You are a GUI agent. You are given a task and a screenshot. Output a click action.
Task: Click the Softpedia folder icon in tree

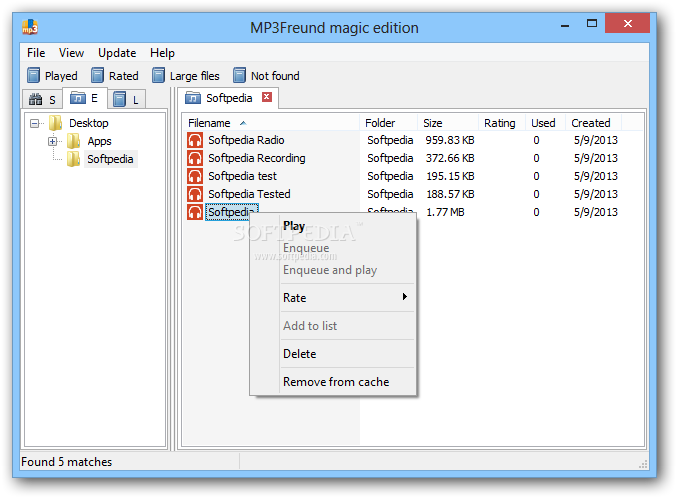pos(74,159)
